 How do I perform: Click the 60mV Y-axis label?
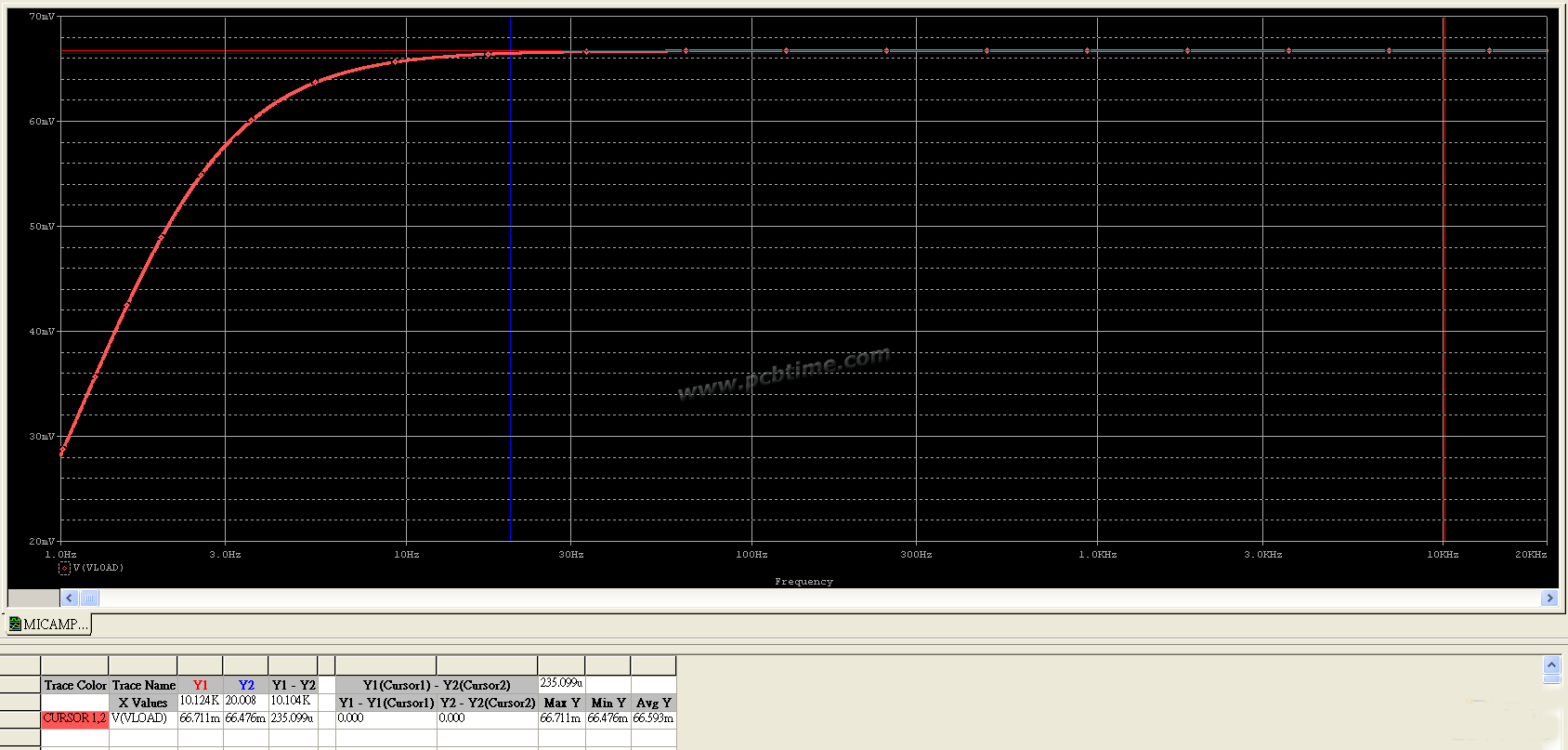click(x=42, y=122)
